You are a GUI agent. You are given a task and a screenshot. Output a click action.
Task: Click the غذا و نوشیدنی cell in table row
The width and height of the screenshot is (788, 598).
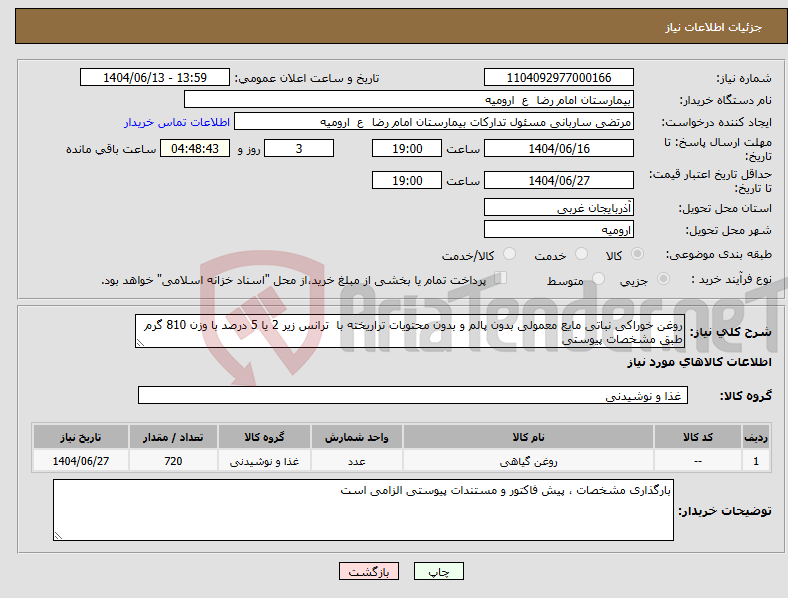click(x=264, y=461)
